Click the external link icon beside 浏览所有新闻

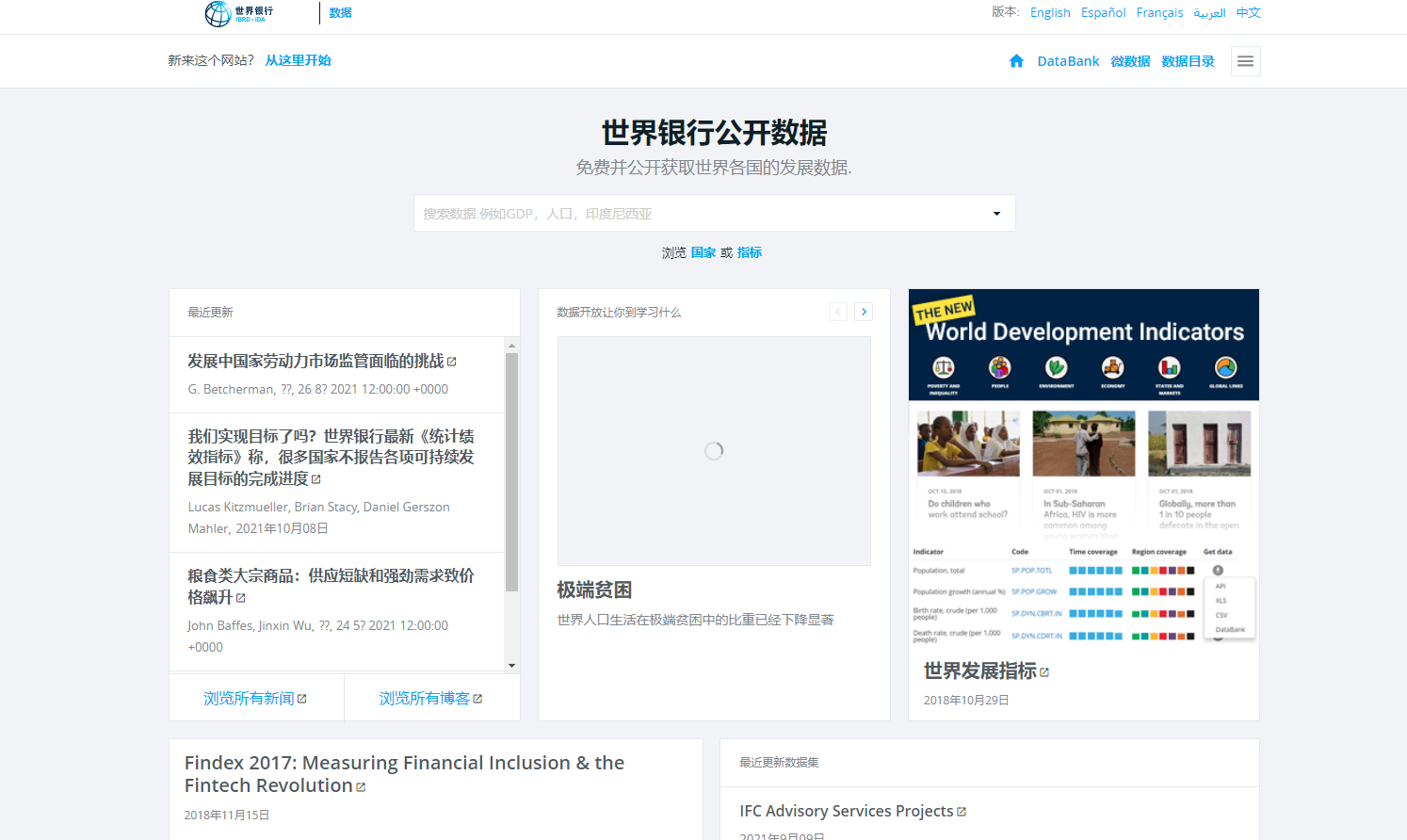coord(302,699)
